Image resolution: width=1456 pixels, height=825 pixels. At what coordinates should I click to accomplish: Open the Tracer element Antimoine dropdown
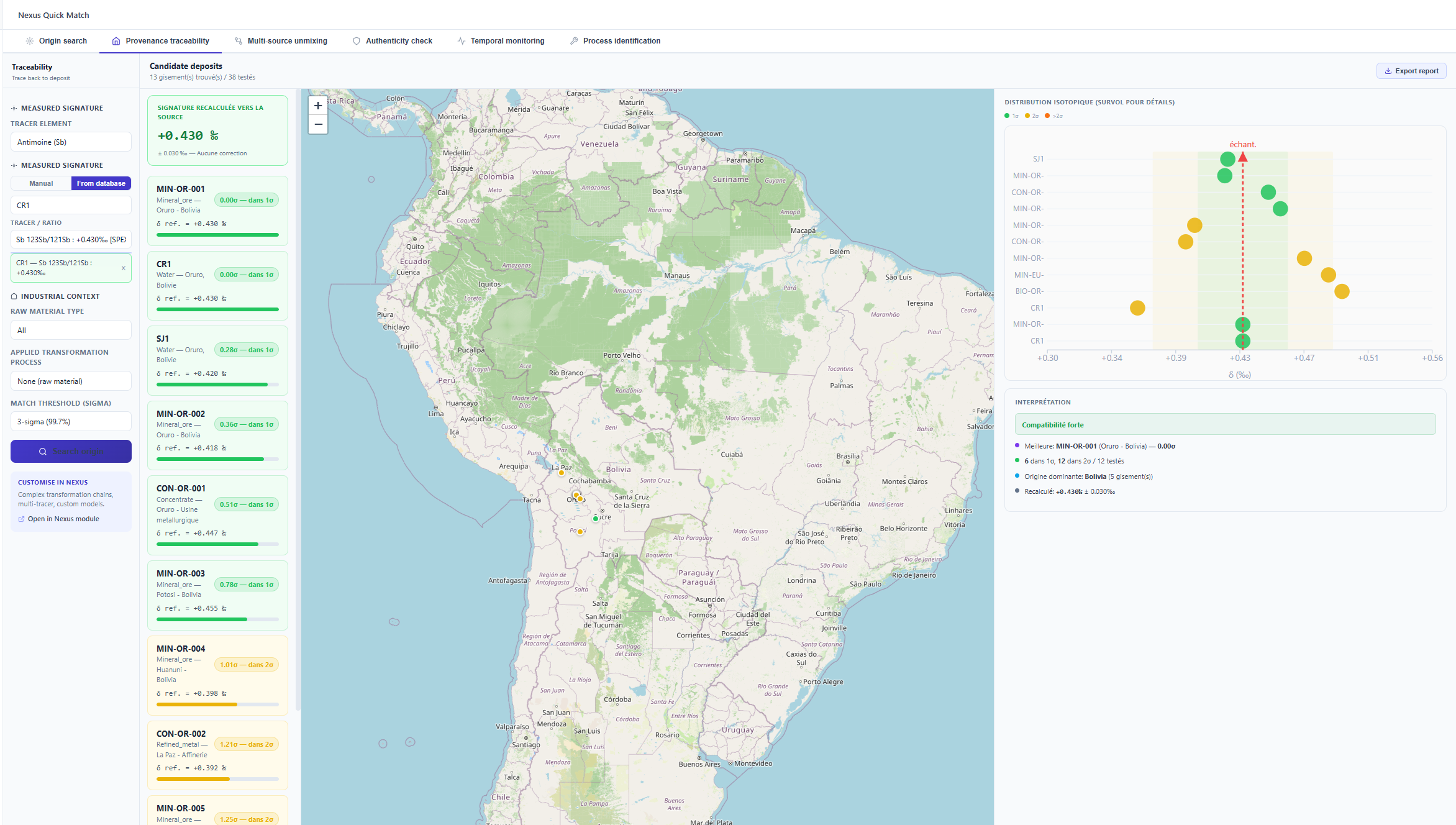(x=71, y=142)
